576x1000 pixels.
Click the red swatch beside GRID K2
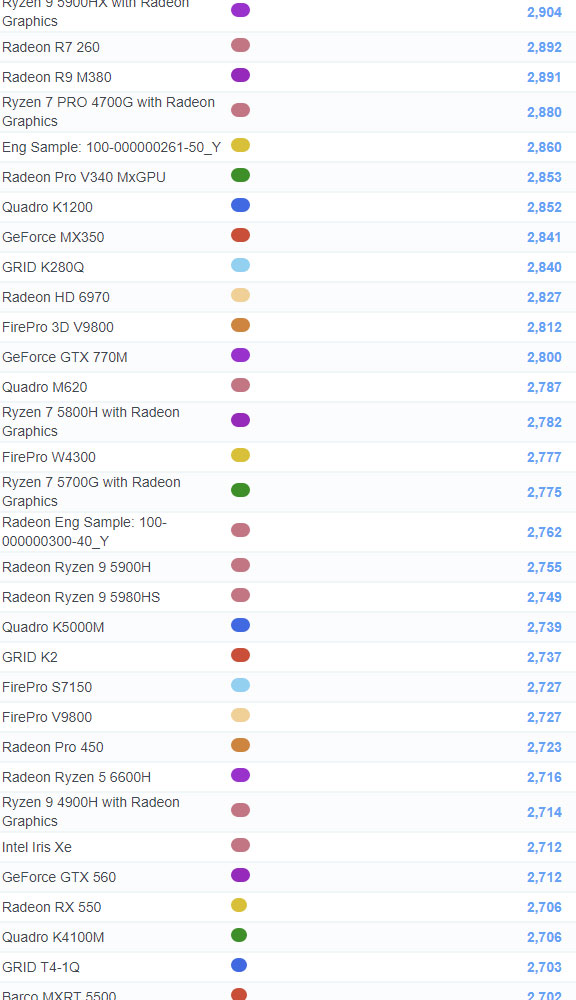pyautogui.click(x=240, y=656)
